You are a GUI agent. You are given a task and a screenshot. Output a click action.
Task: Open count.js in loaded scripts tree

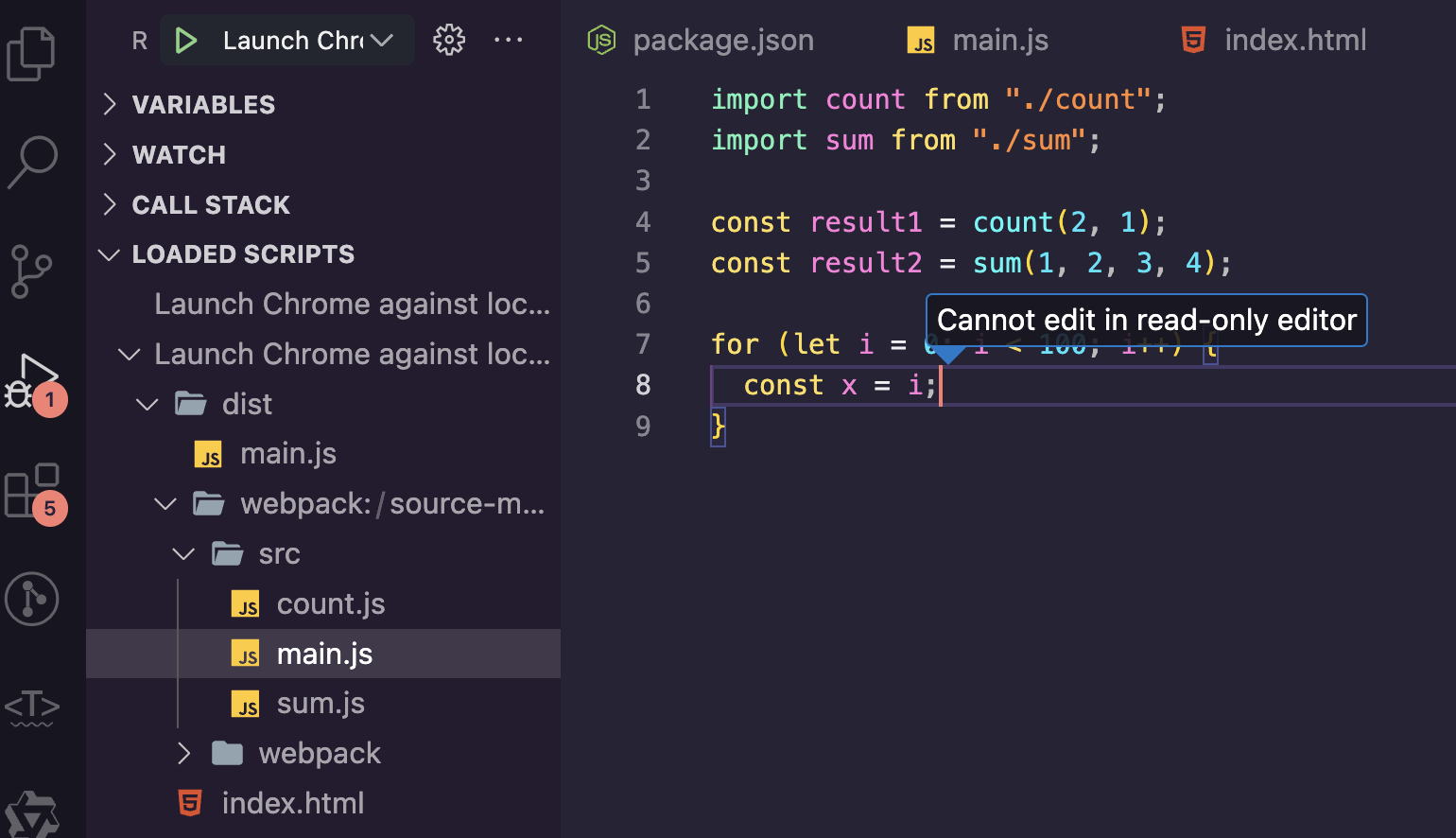coord(330,604)
